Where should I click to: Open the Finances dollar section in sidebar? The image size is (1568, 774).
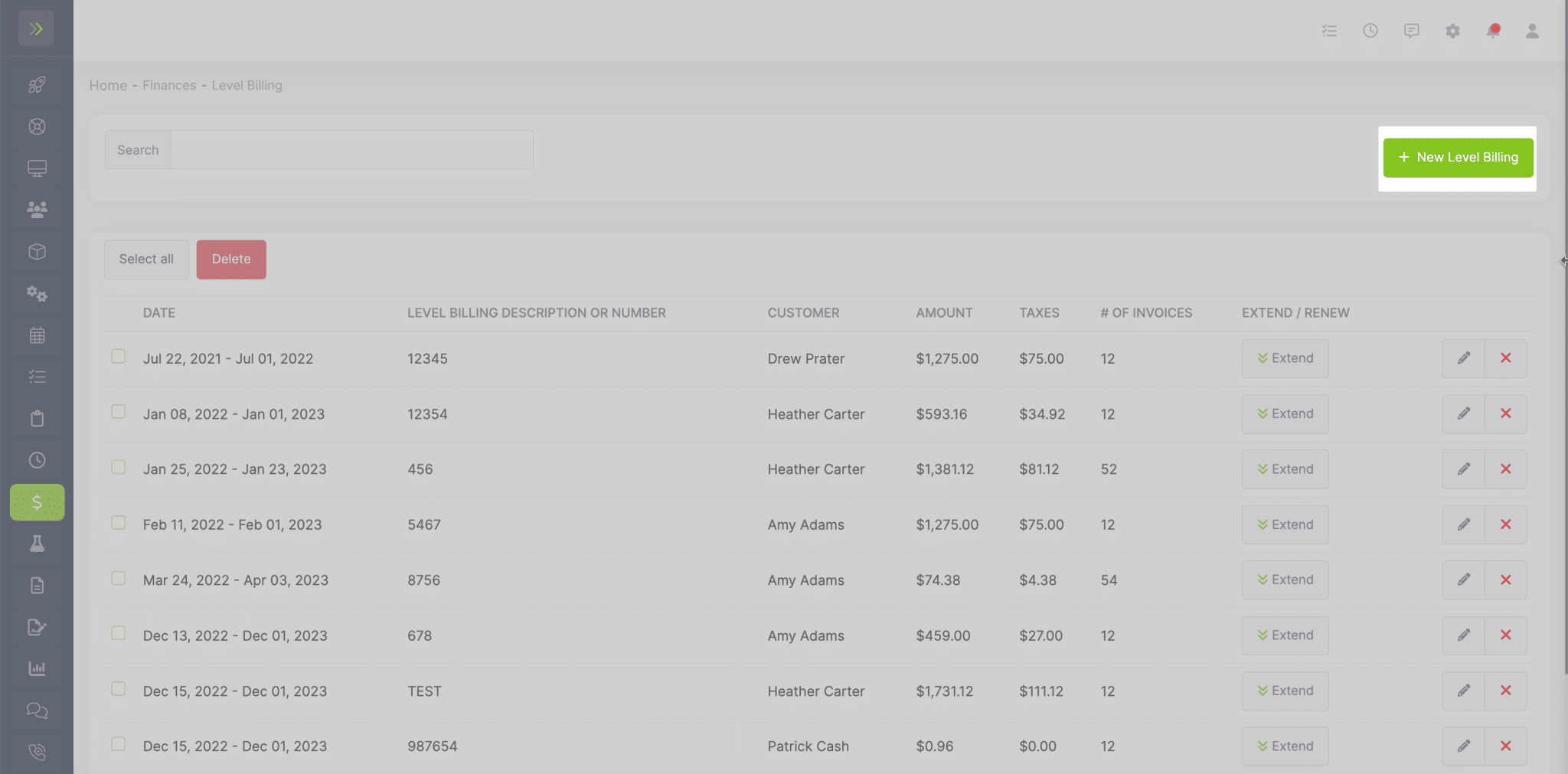(x=37, y=502)
